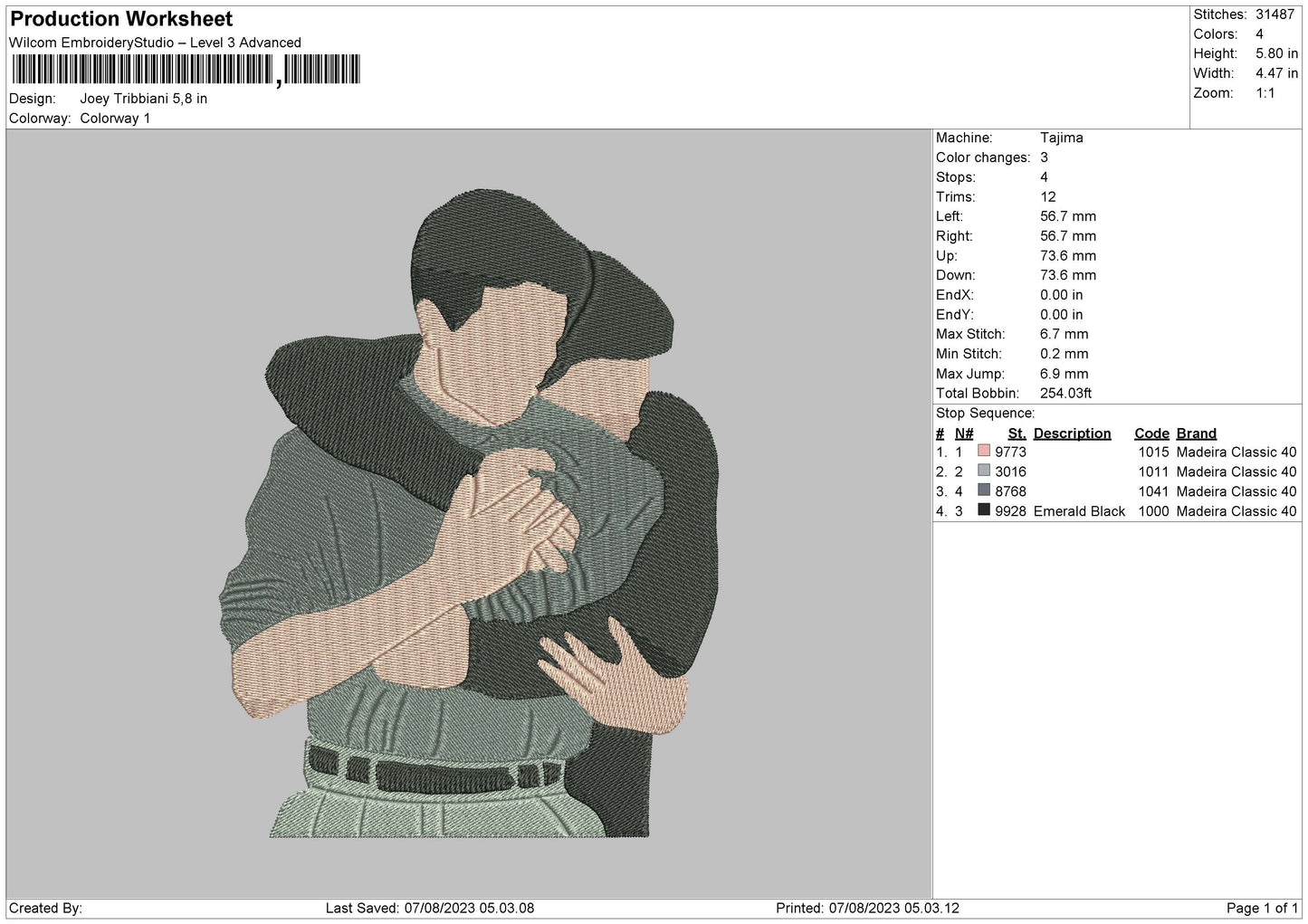Click the 'EndY:' label
1308x924 pixels.
click(x=955, y=315)
